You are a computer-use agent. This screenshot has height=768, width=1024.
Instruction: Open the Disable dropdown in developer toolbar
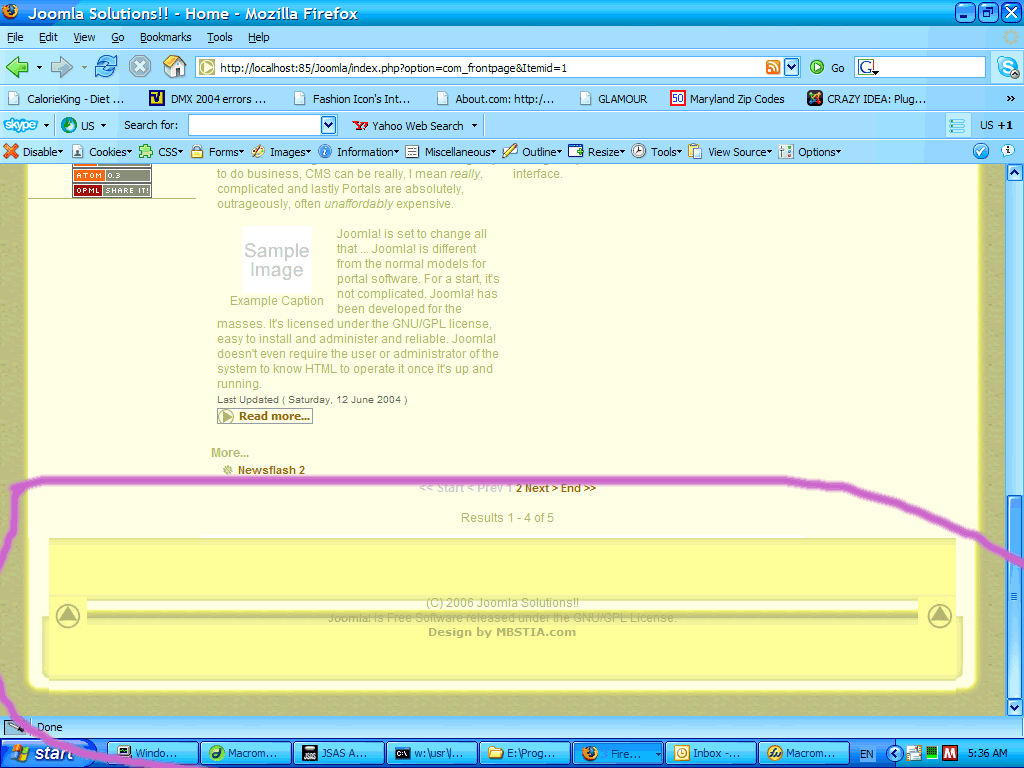point(33,152)
